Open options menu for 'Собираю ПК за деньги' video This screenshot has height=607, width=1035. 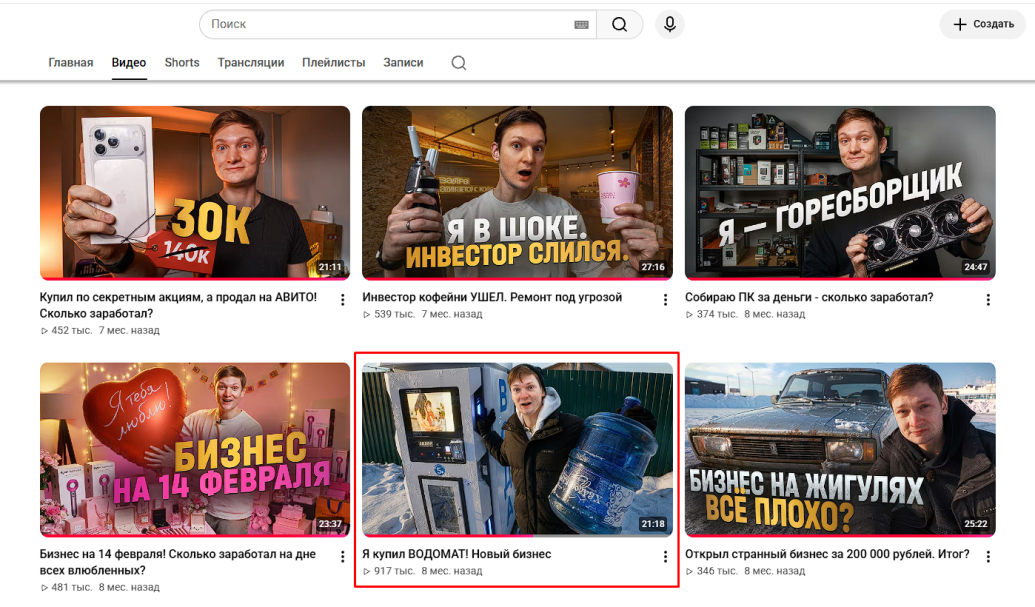[988, 300]
